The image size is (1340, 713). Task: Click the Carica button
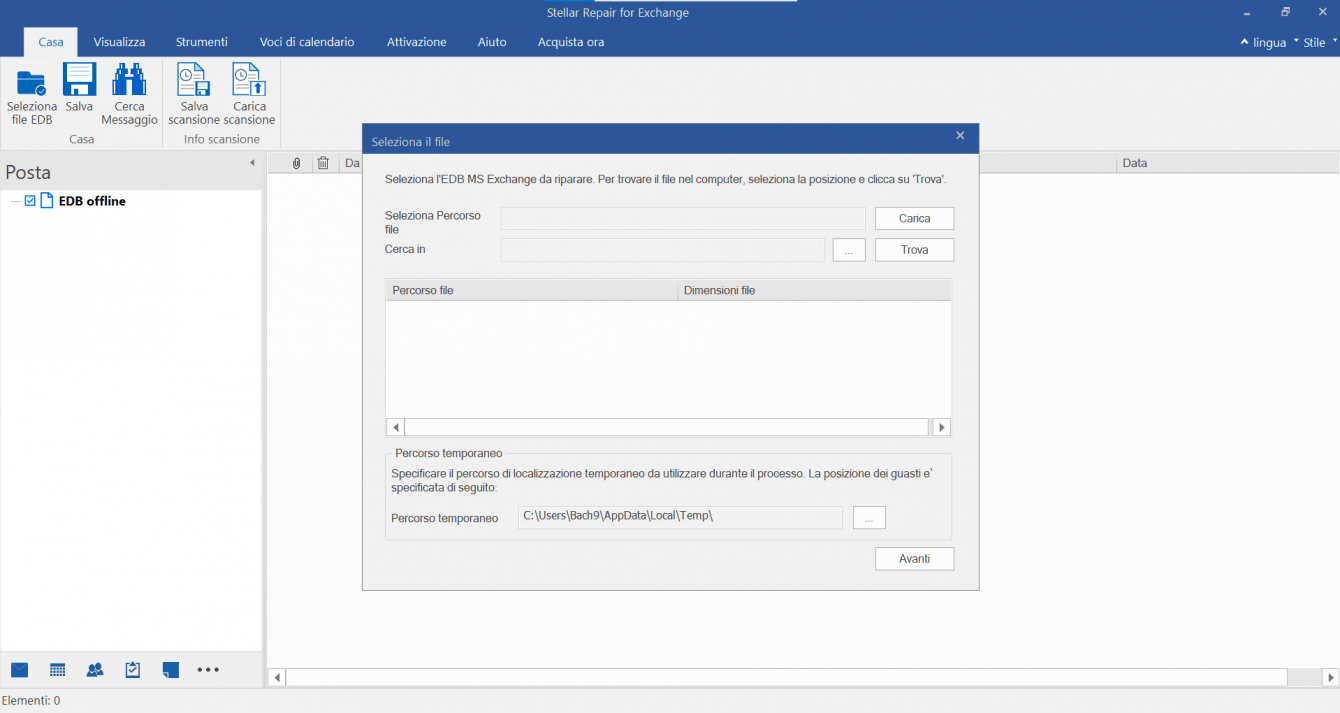click(914, 218)
